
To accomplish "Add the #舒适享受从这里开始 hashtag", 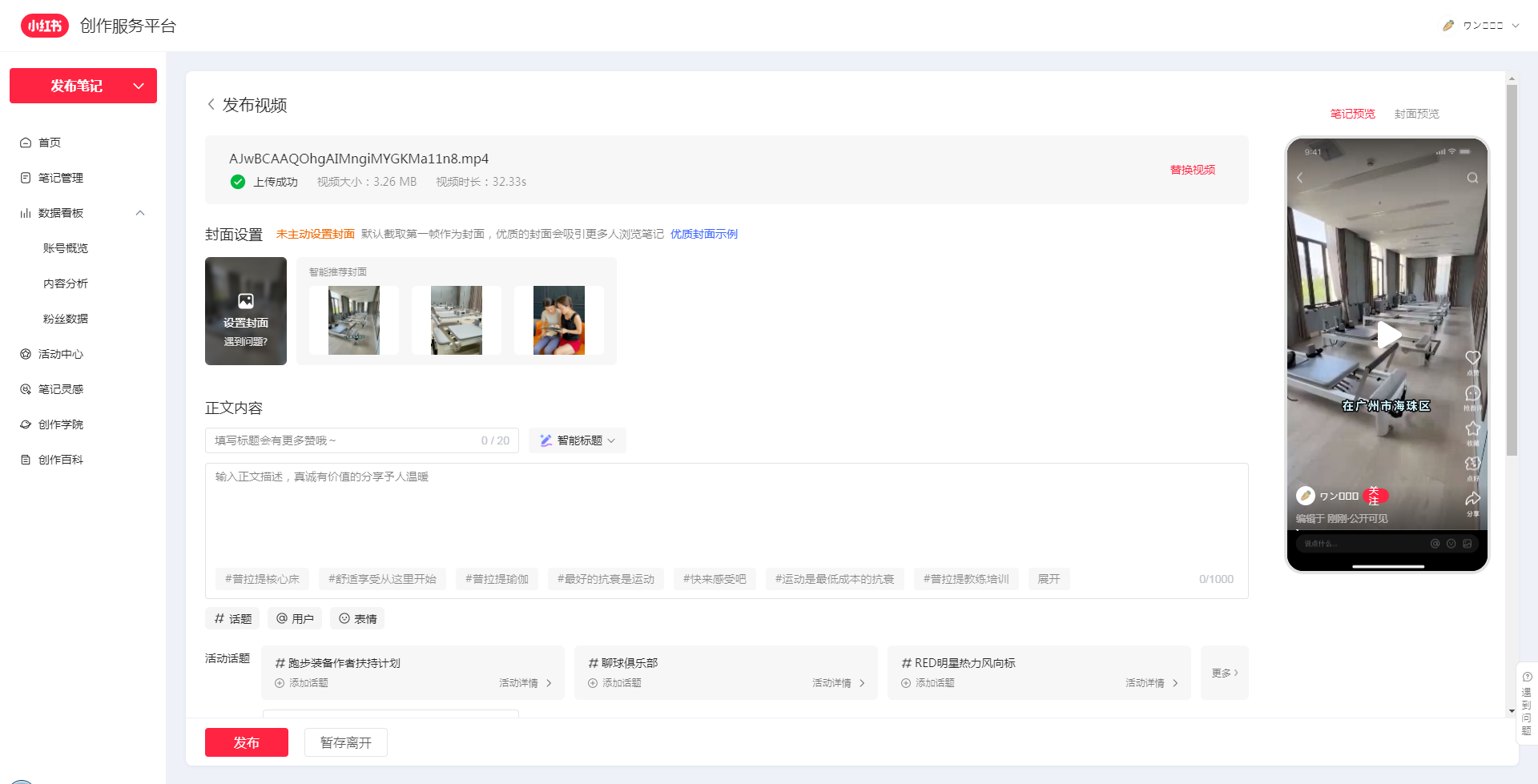I will coord(382,579).
